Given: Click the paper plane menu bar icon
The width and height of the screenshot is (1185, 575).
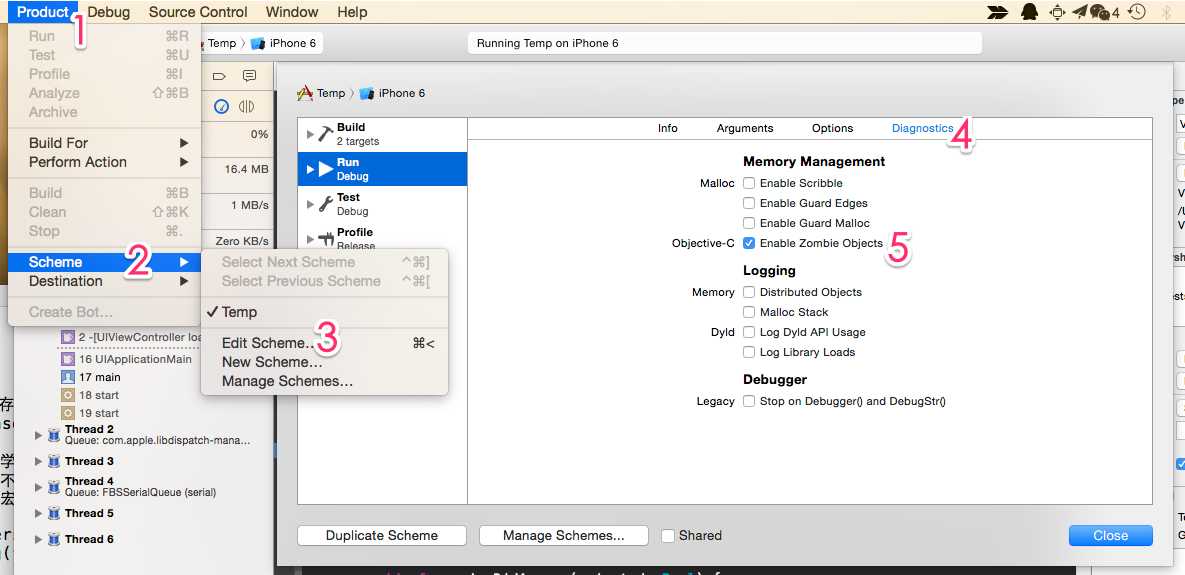Looking at the screenshot, I should pyautogui.click(x=1079, y=11).
